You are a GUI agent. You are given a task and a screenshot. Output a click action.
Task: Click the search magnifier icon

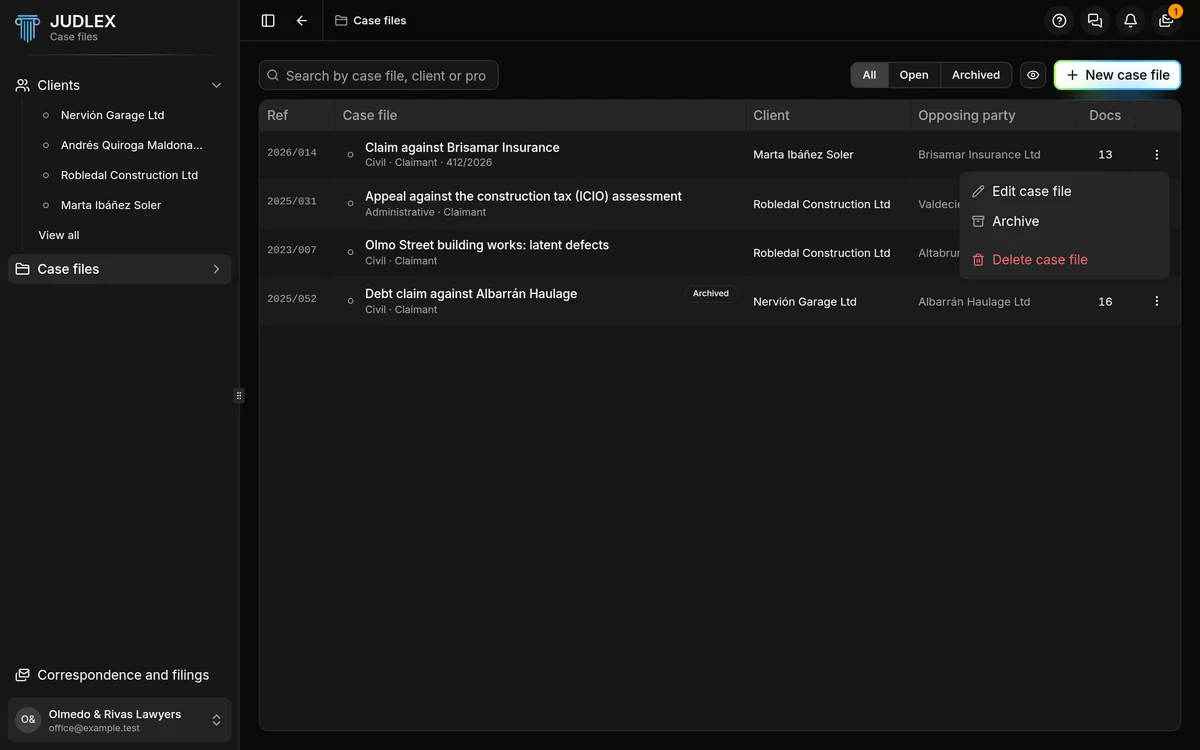[273, 75]
